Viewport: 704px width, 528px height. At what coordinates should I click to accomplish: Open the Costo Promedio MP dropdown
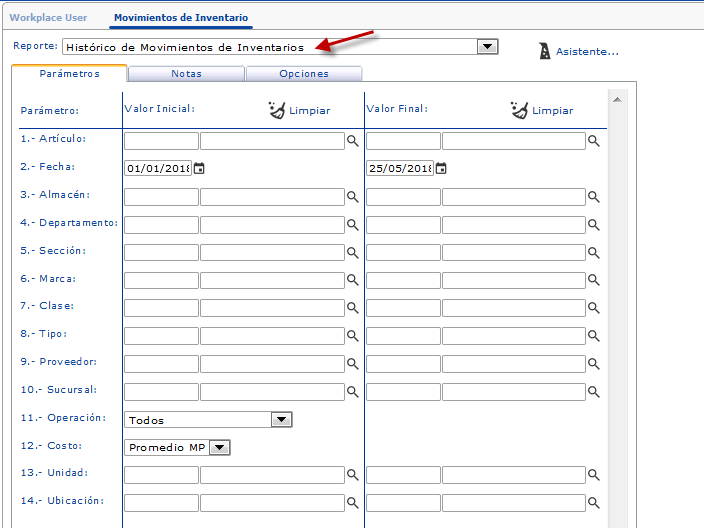(220, 448)
